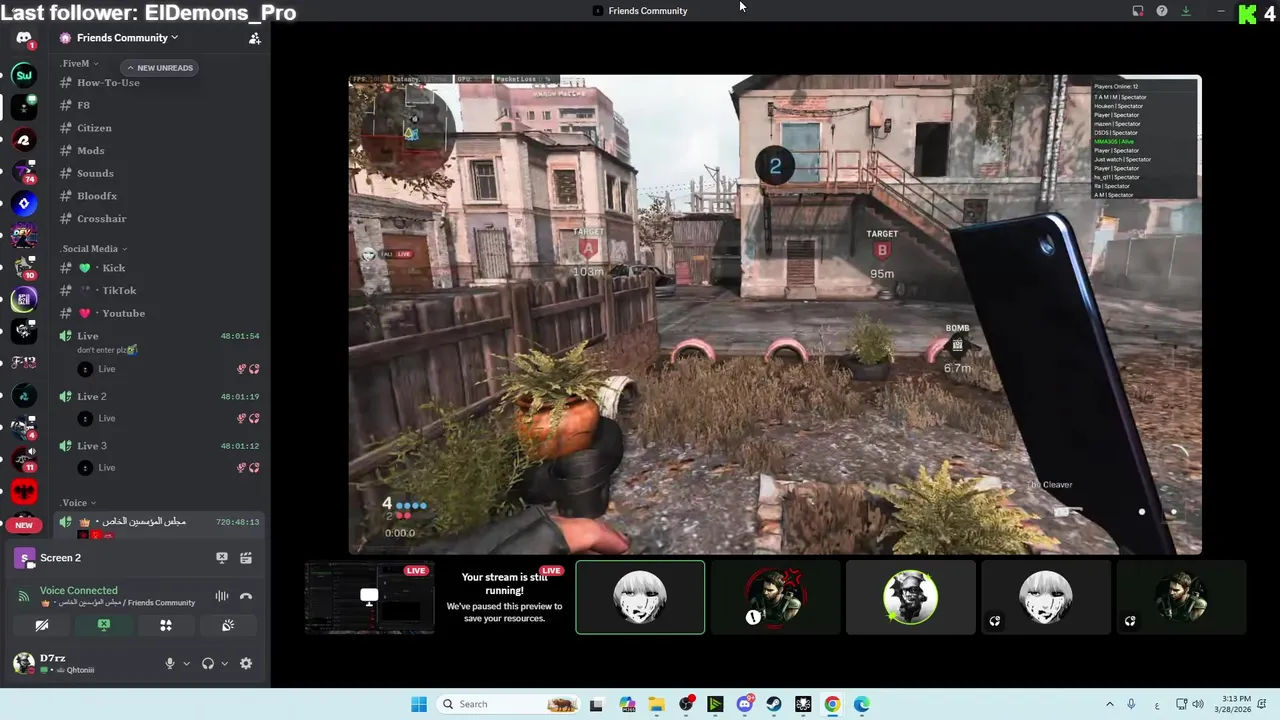Open the blue diamond server icon
This screenshot has height=720, width=1280.
click(24, 204)
